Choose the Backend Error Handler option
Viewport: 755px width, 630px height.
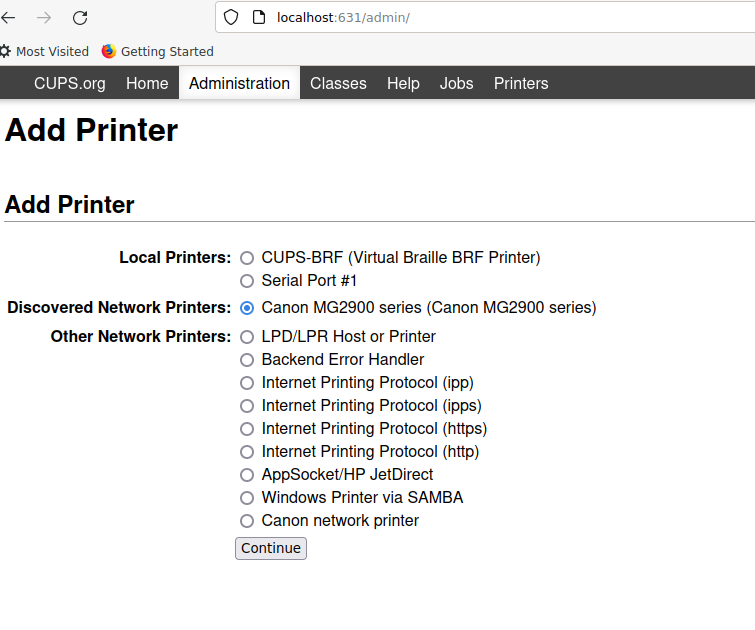(247, 360)
